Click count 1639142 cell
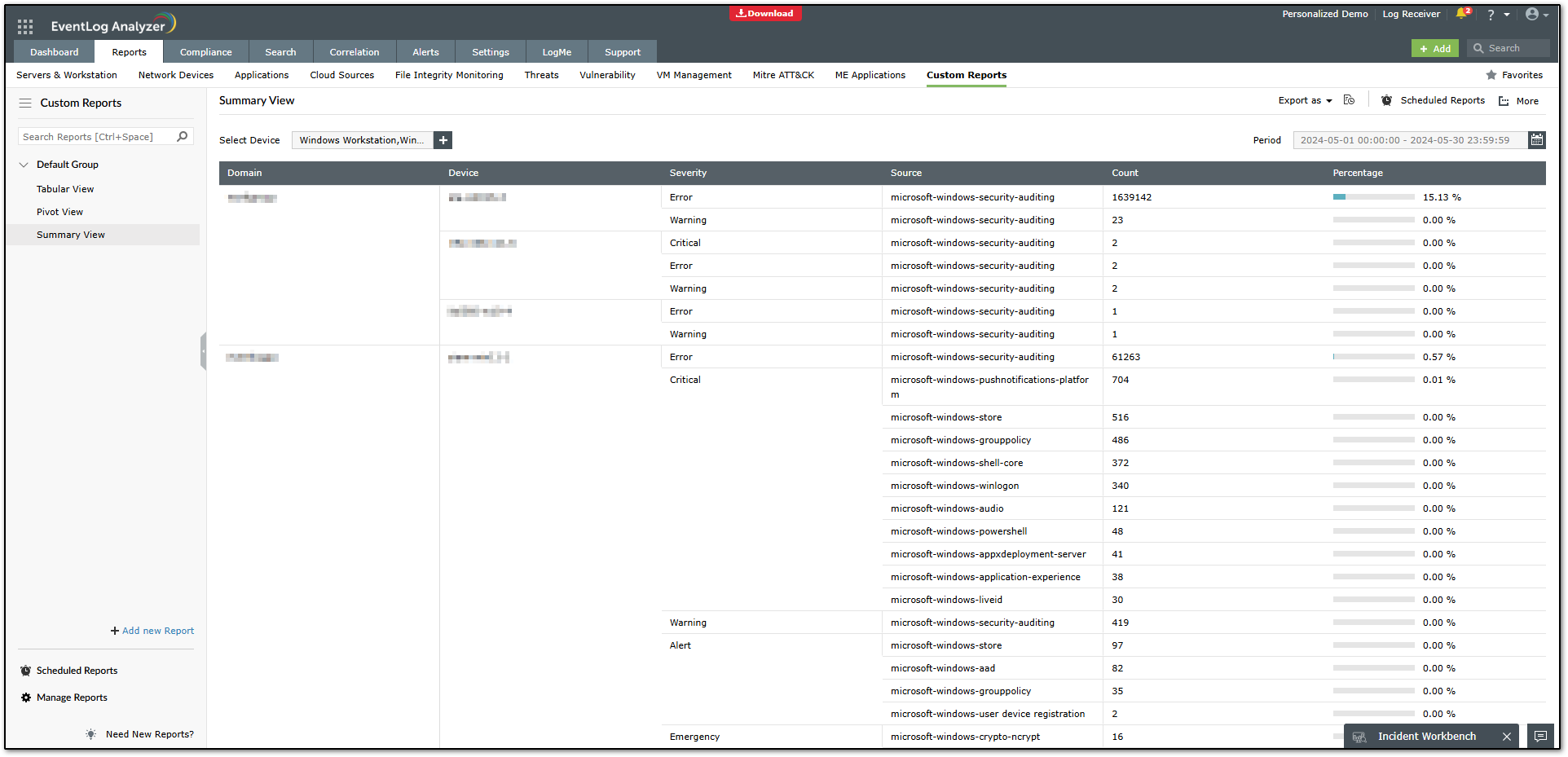Image resolution: width=1568 pixels, height=757 pixels. pos(1132,197)
